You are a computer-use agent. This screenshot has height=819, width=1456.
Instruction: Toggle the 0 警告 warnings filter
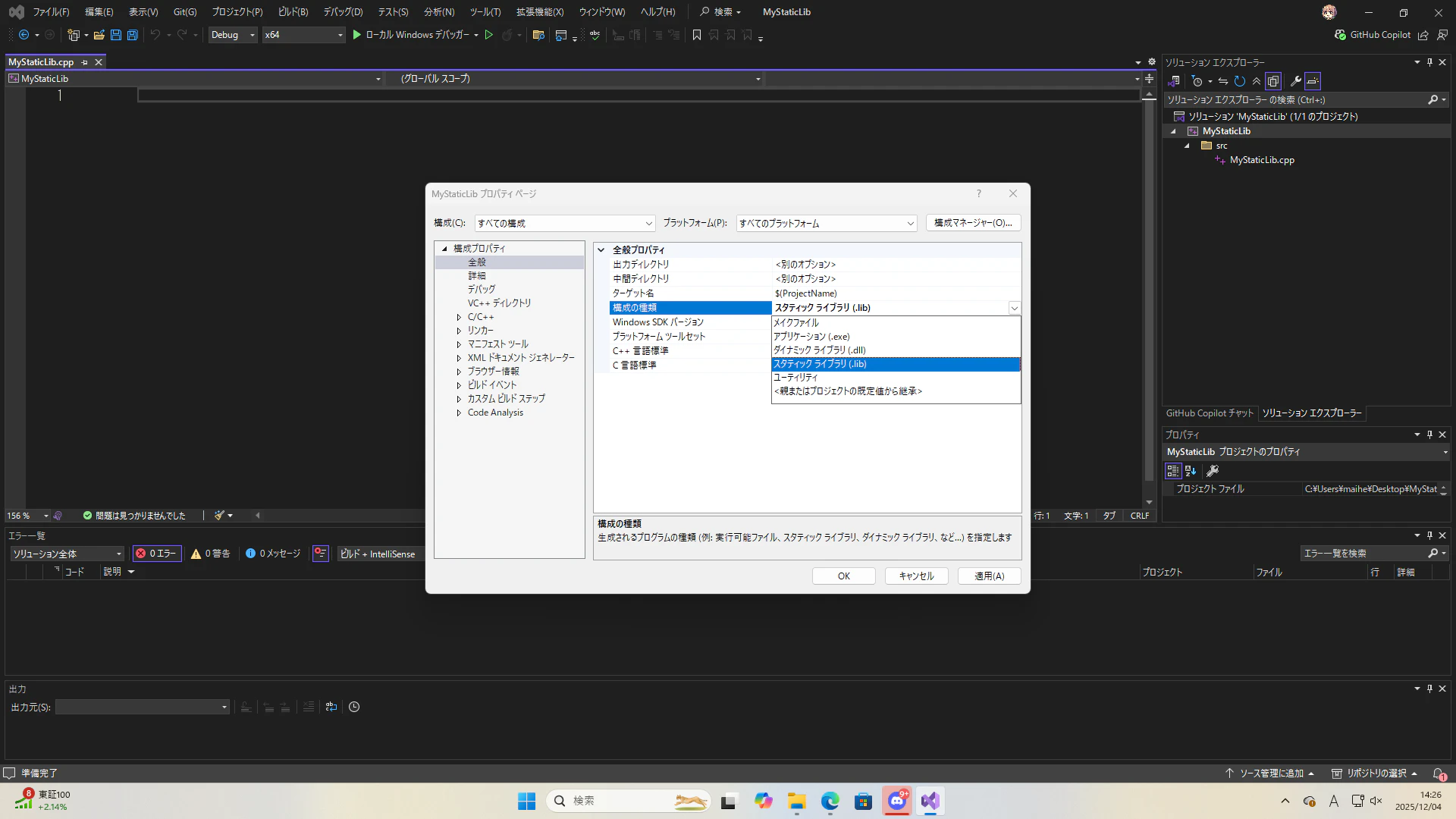tap(211, 554)
